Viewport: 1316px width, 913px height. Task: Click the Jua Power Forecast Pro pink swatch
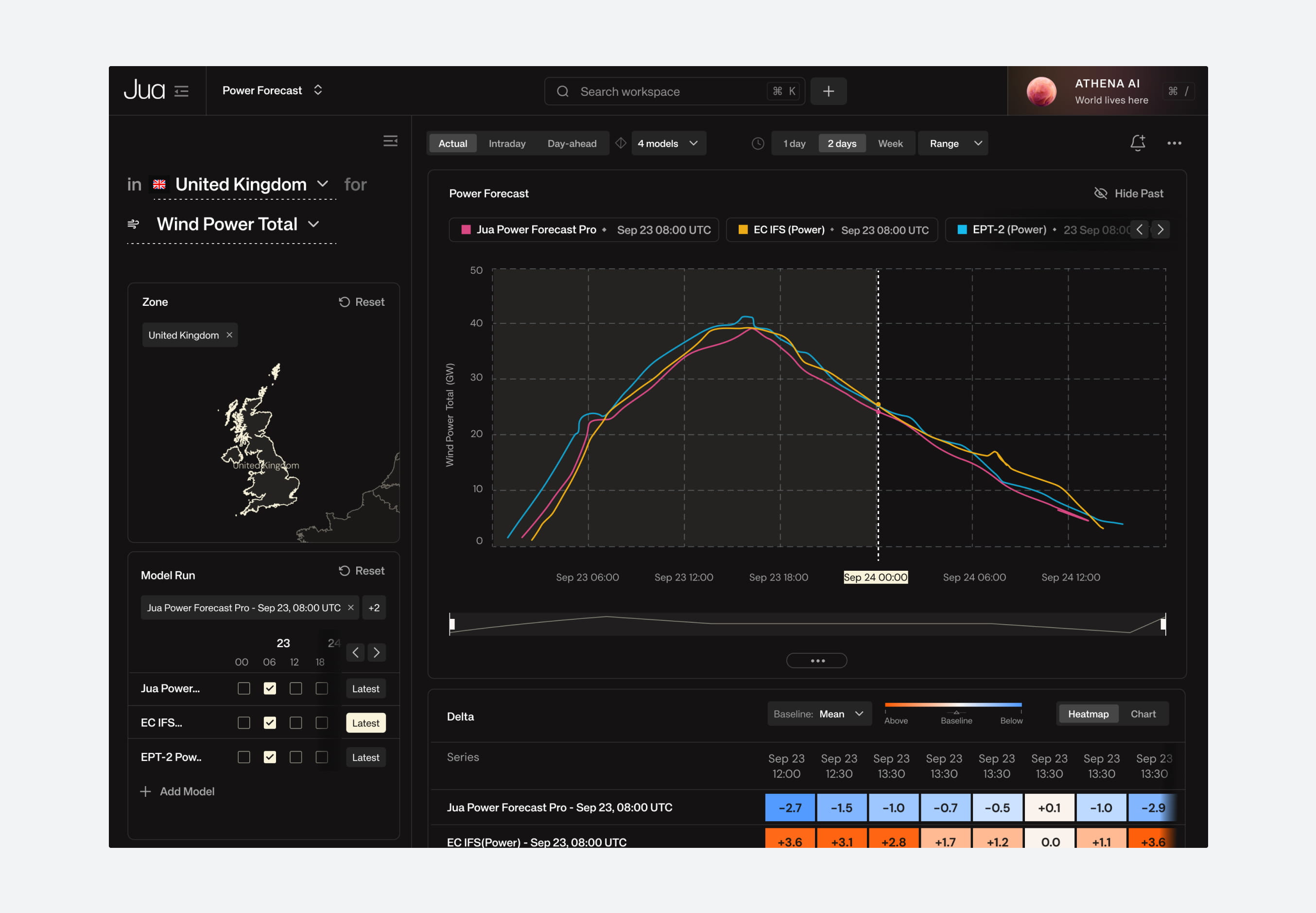click(466, 229)
